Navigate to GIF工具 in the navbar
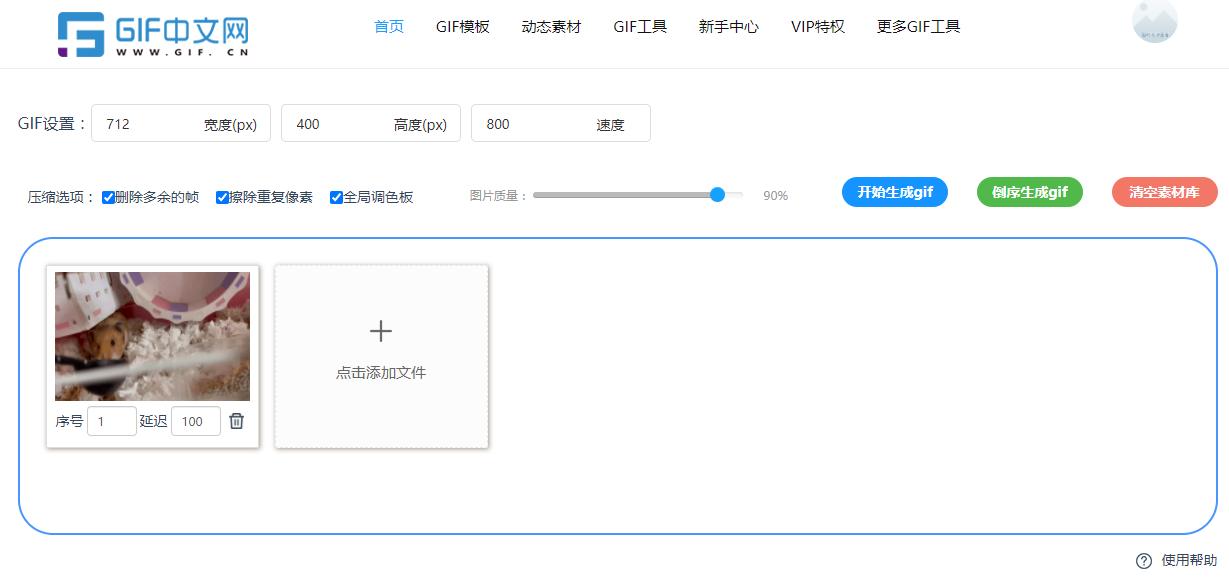Image resolution: width=1229 pixels, height=579 pixels. coord(639,27)
